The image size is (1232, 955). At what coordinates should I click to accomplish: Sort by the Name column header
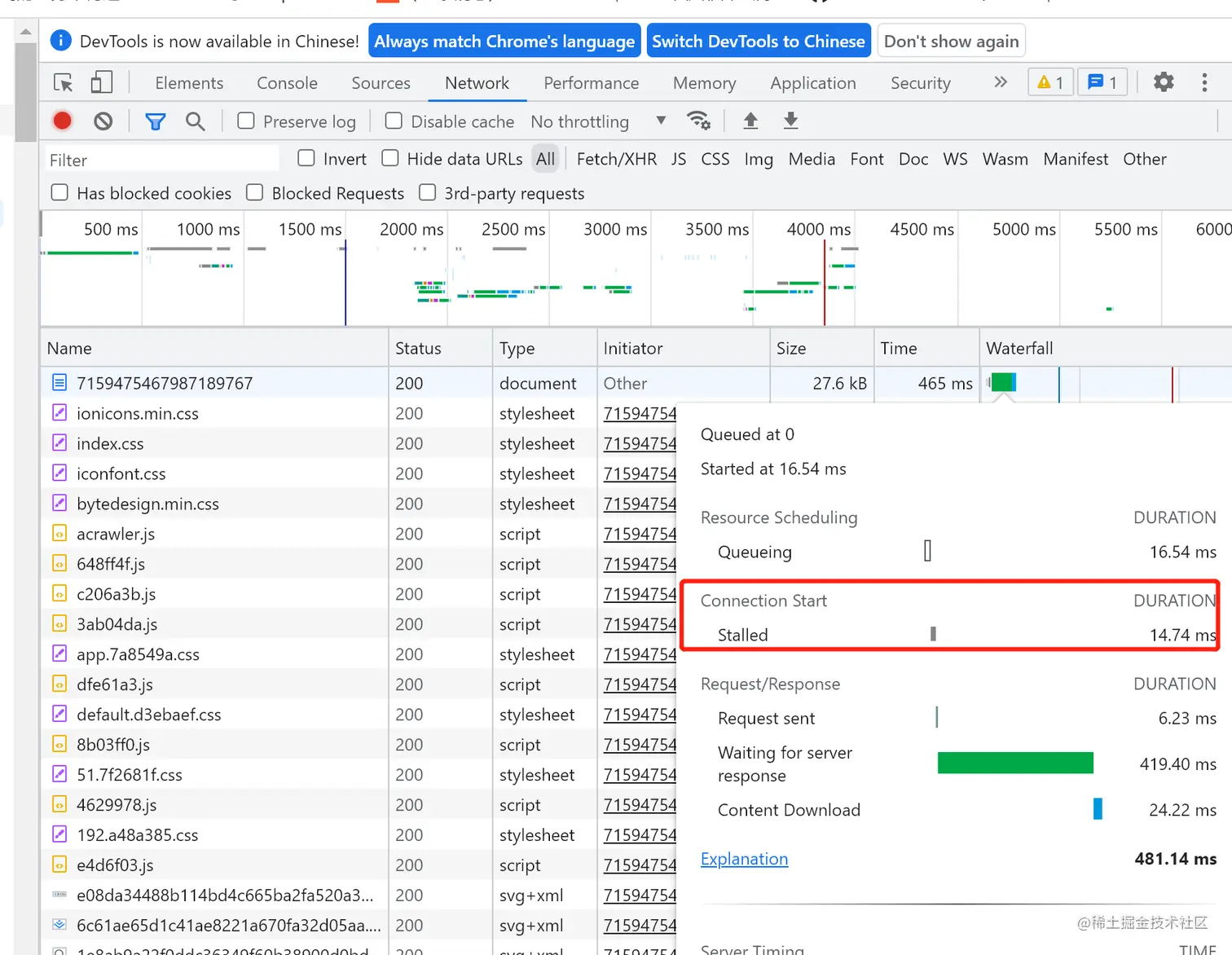pos(214,348)
